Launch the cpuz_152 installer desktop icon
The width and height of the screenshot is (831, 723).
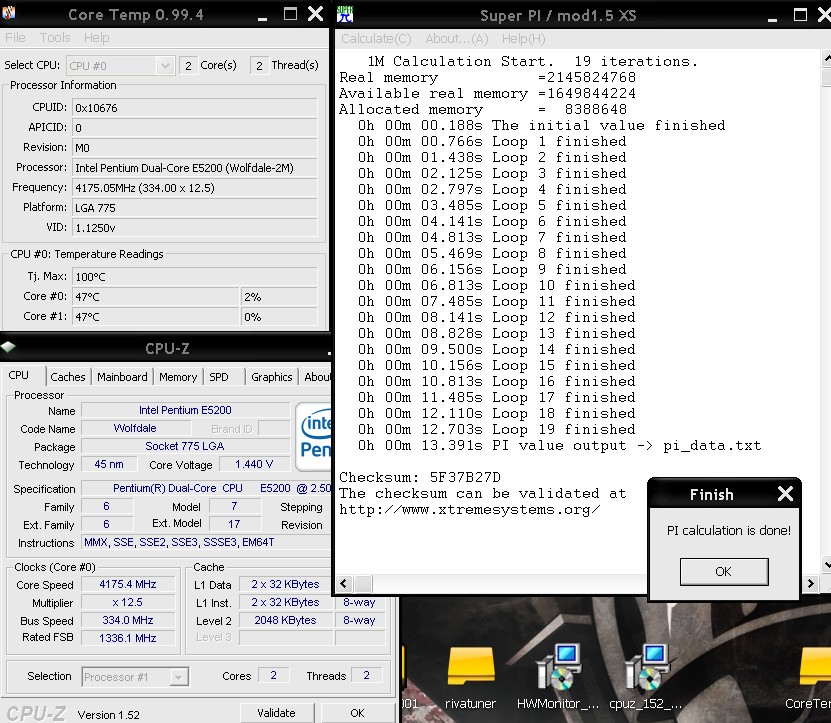pos(646,678)
